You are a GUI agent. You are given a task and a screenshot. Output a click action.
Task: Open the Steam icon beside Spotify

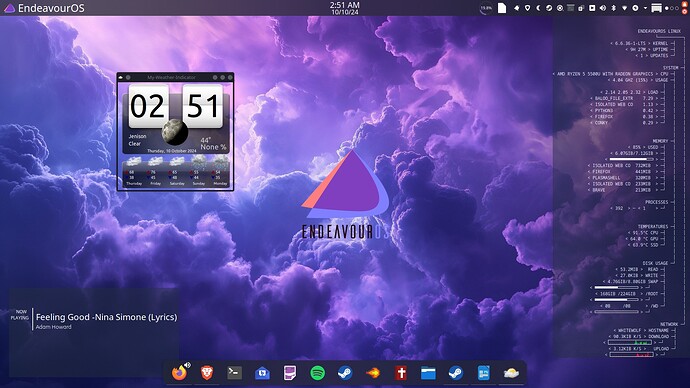345,373
